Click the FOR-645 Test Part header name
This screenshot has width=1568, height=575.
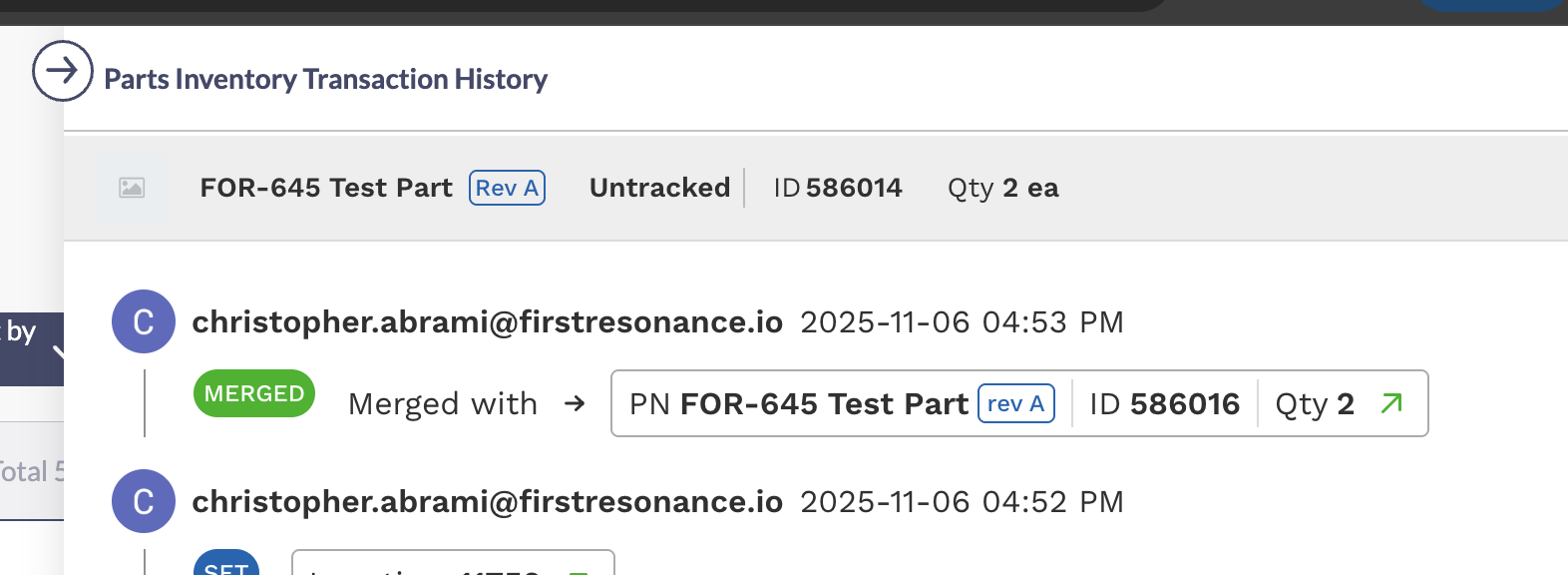point(326,188)
